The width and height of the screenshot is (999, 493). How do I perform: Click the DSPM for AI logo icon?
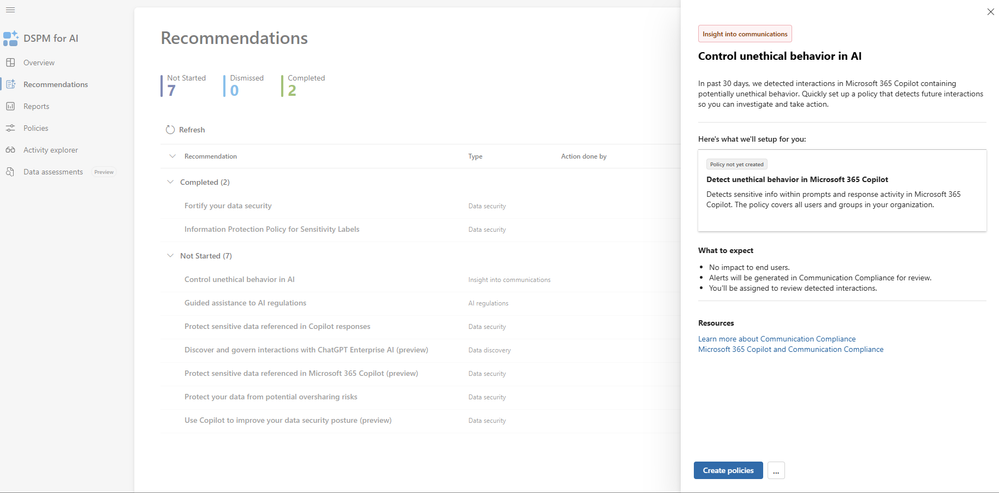pyautogui.click(x=11, y=39)
